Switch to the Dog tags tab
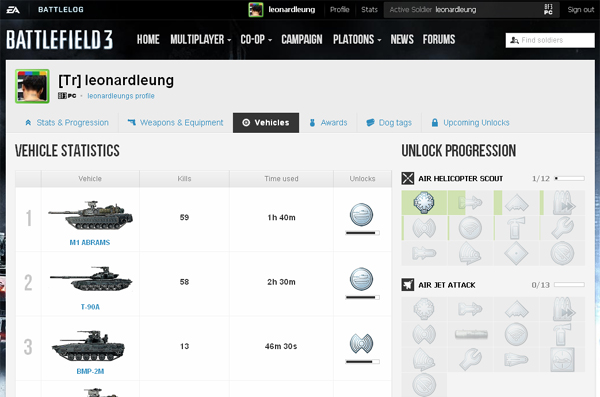 point(389,123)
